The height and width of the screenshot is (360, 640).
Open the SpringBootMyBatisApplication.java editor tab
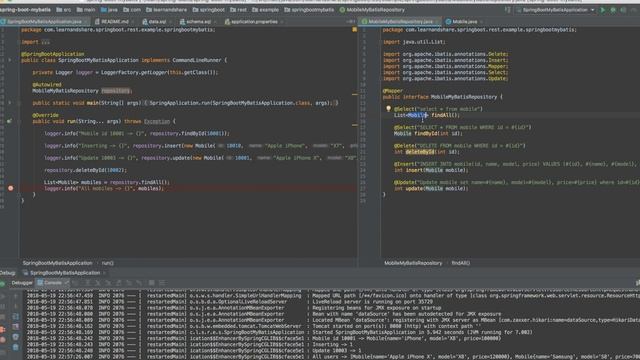[44, 22]
